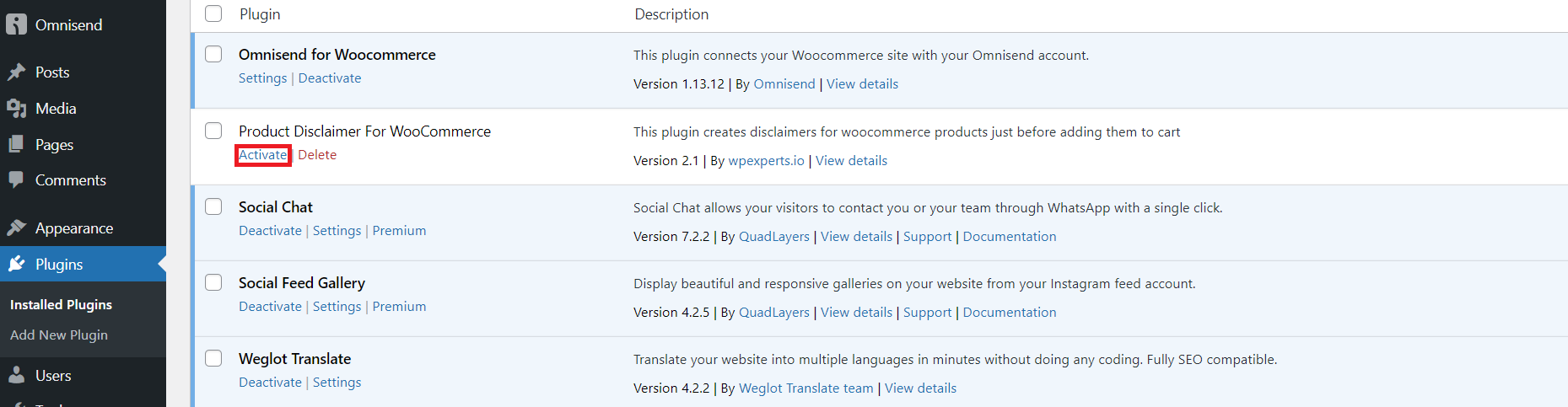Toggle the select-all plugins checkbox in header
Image resolution: width=1568 pixels, height=407 pixels.
coord(213,13)
